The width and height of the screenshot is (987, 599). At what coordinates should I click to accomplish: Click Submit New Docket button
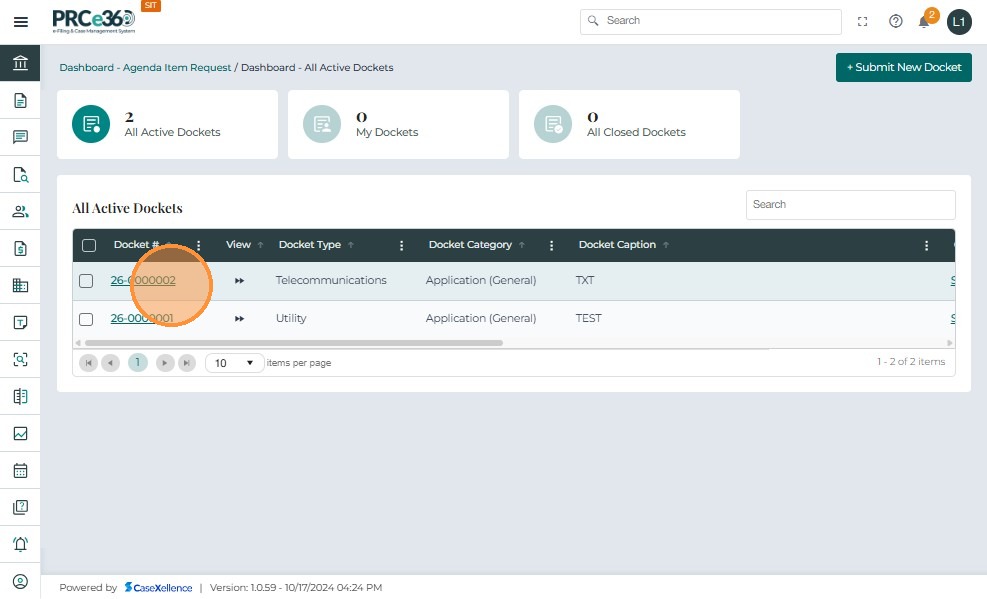tap(903, 67)
